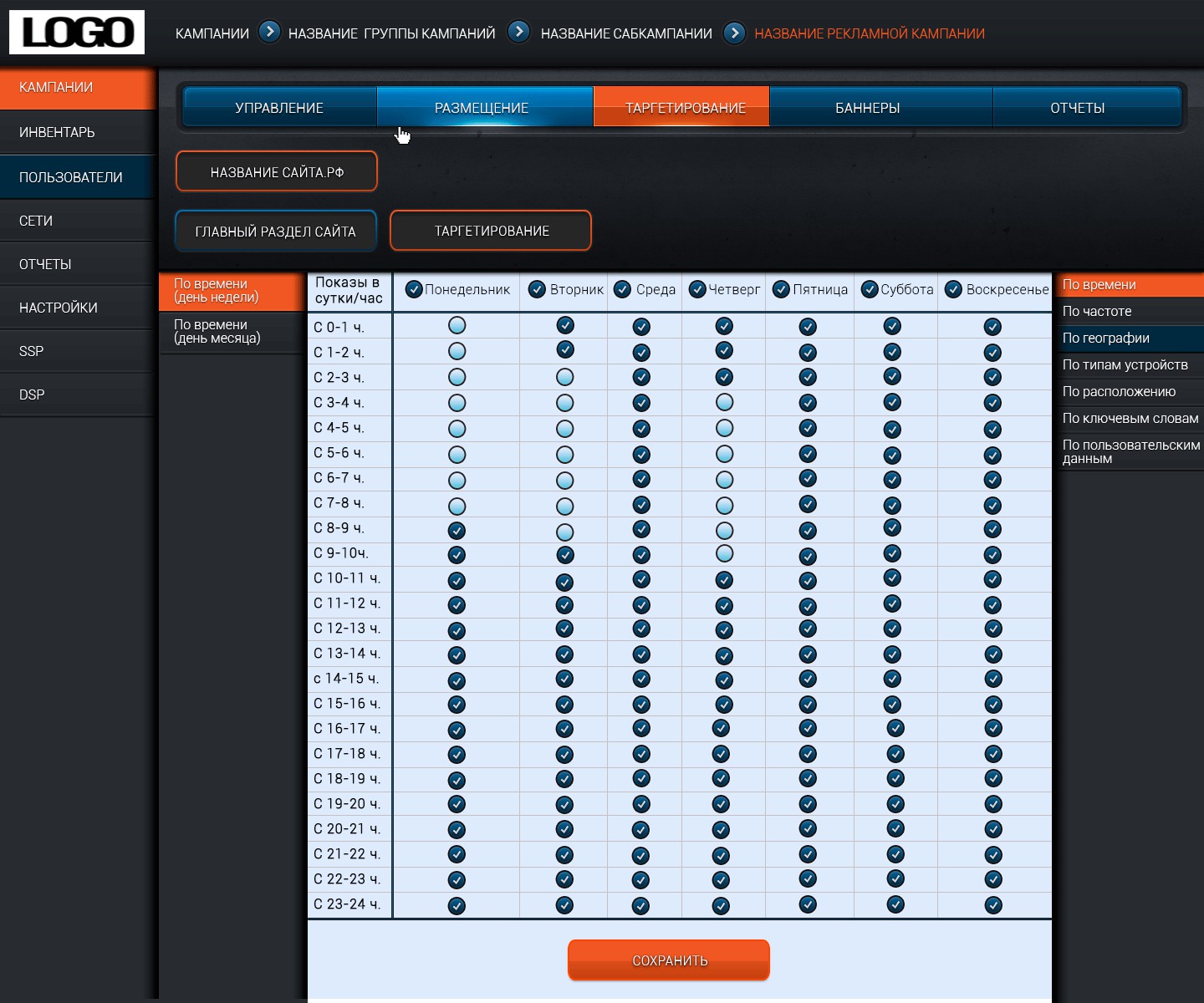Uncheck Вторник in the С 0-1 ч. row
Image resolution: width=1204 pixels, height=1003 pixels.
click(x=565, y=325)
